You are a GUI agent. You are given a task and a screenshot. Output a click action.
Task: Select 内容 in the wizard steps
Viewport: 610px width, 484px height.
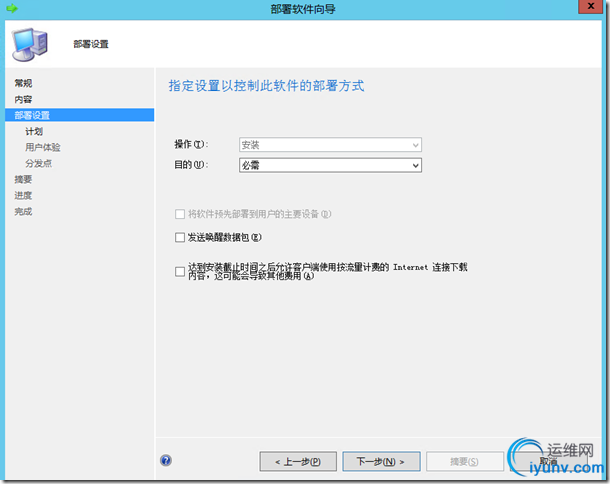click(x=23, y=99)
